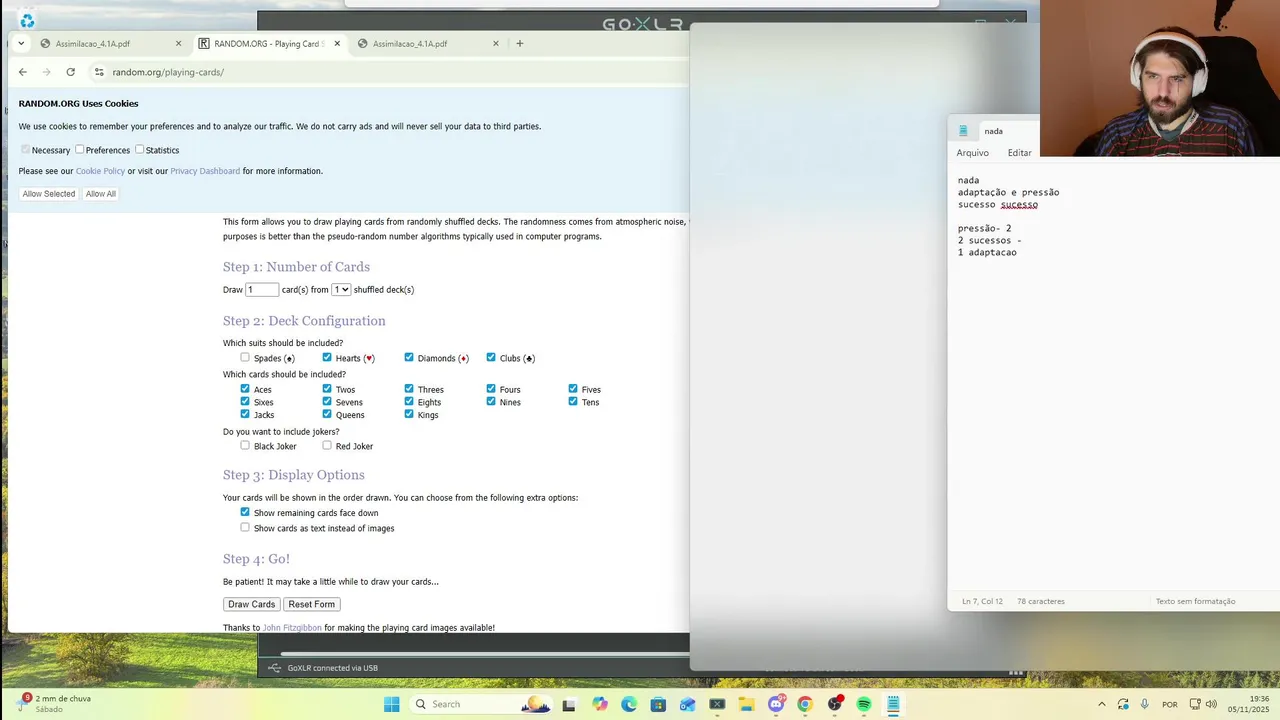Toggle Show remaining cards face down
This screenshot has height=720, width=1280.
tap(245, 512)
